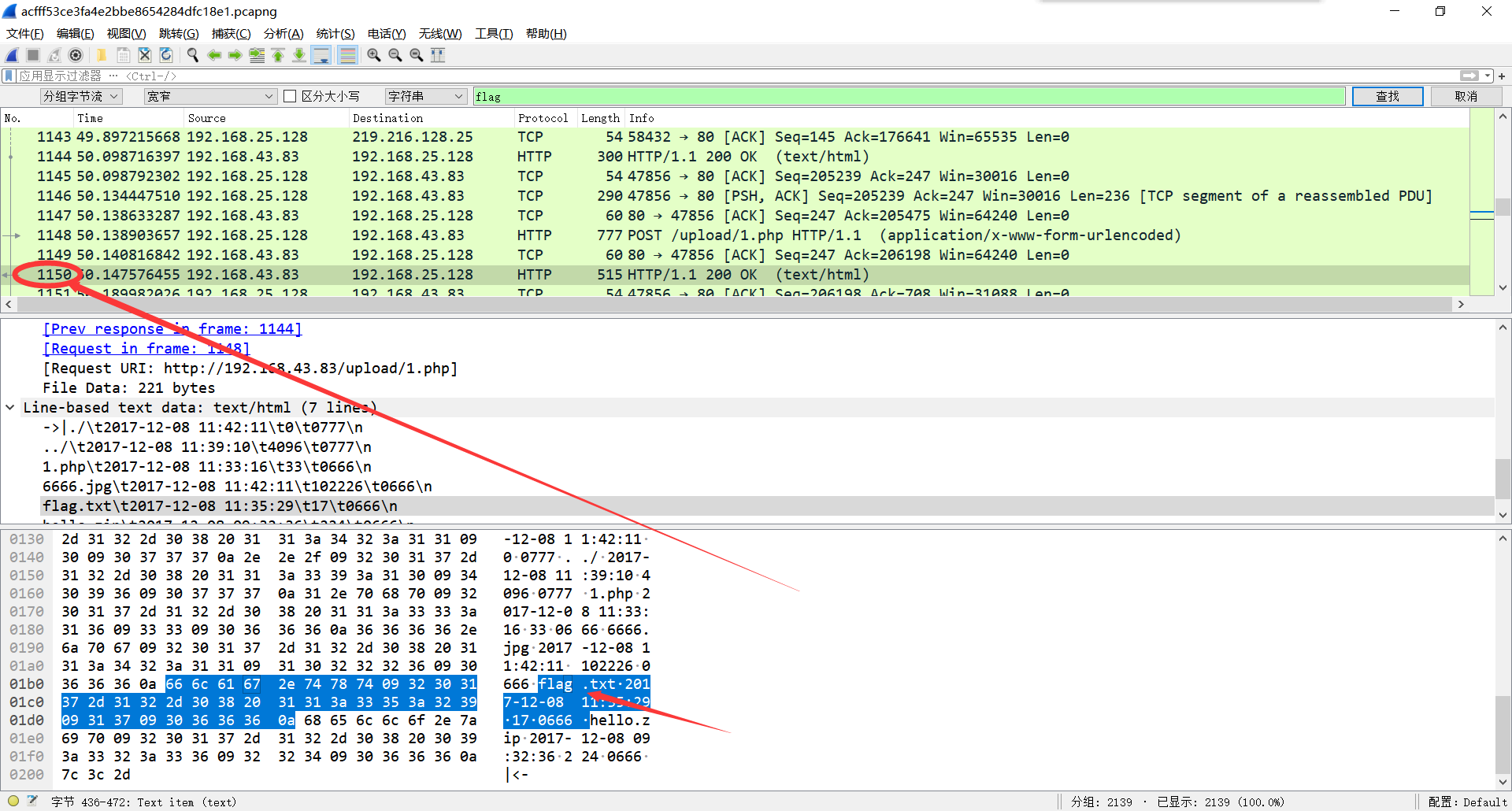
Task: Open expert information indicator in status bar
Action: coord(13,802)
